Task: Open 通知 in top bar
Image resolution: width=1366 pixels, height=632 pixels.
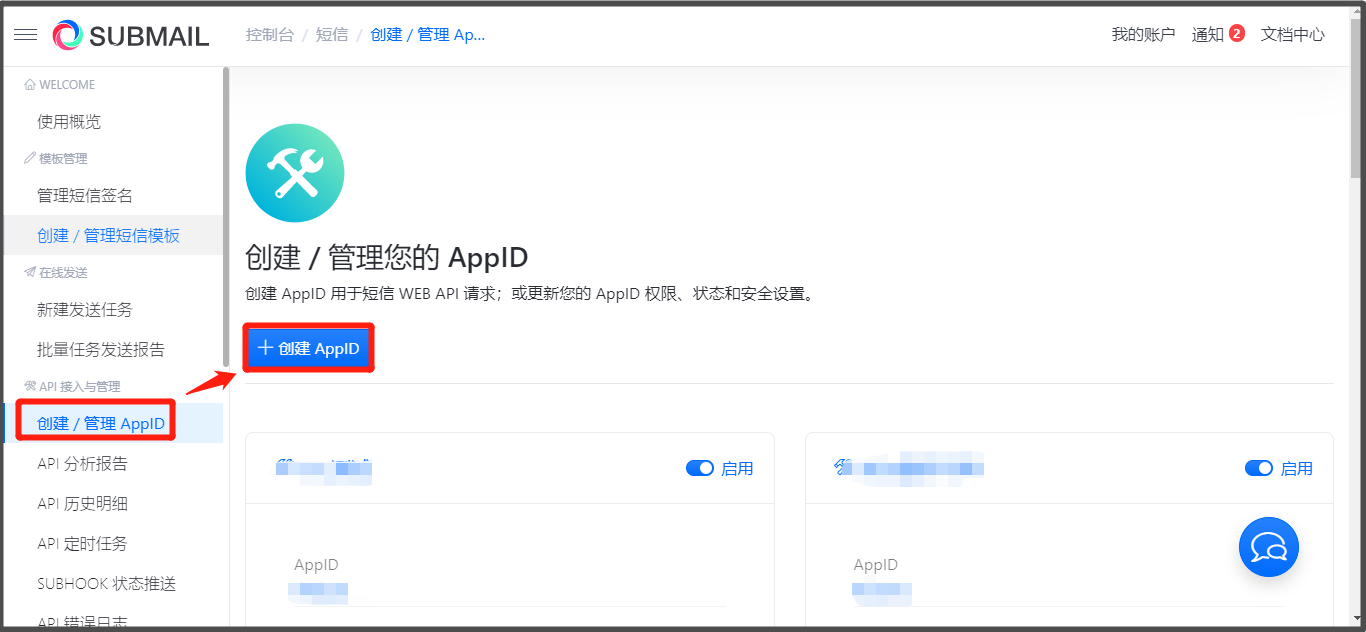Action: click(x=1208, y=35)
